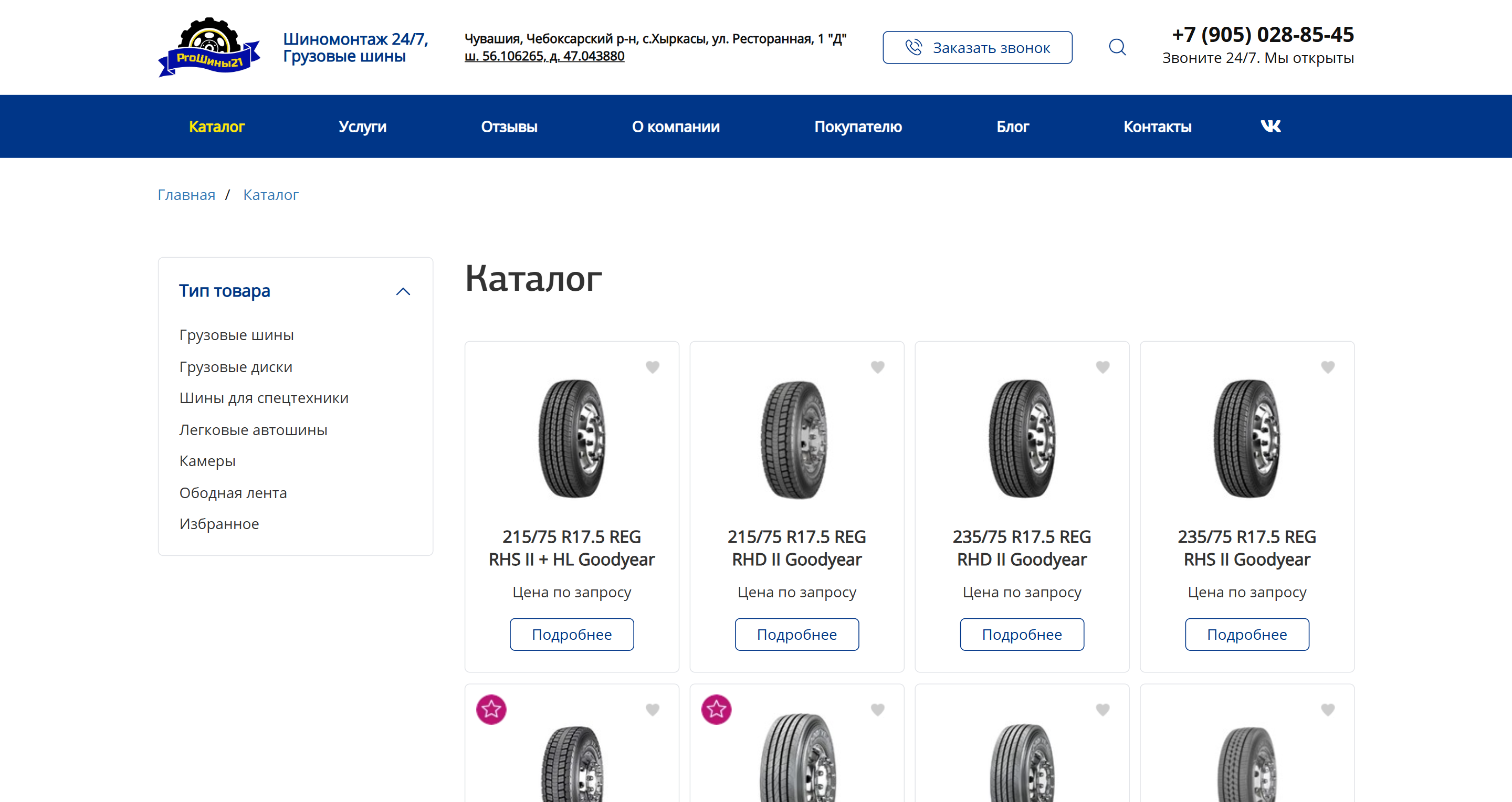The height and width of the screenshot is (802, 1512).
Task: Click the ProШины21 logo
Action: coord(209,47)
